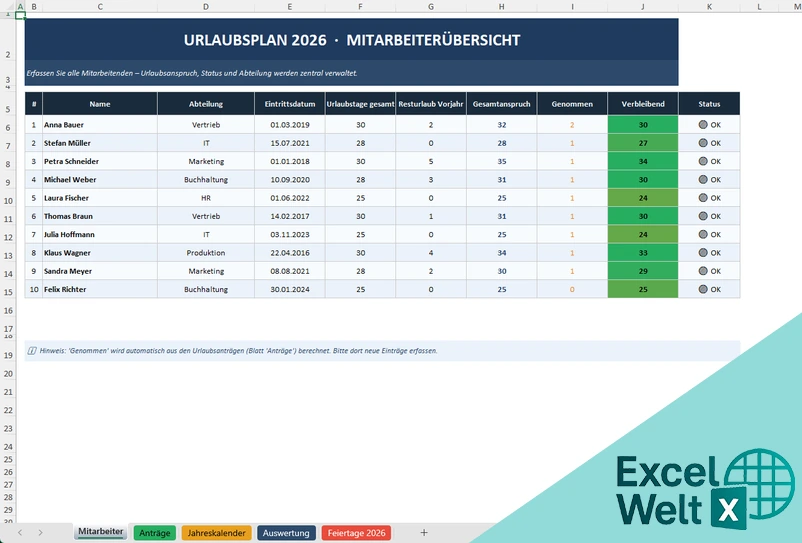
Task: Click Gesamtanspruch cell showing 35
Action: coord(501,161)
